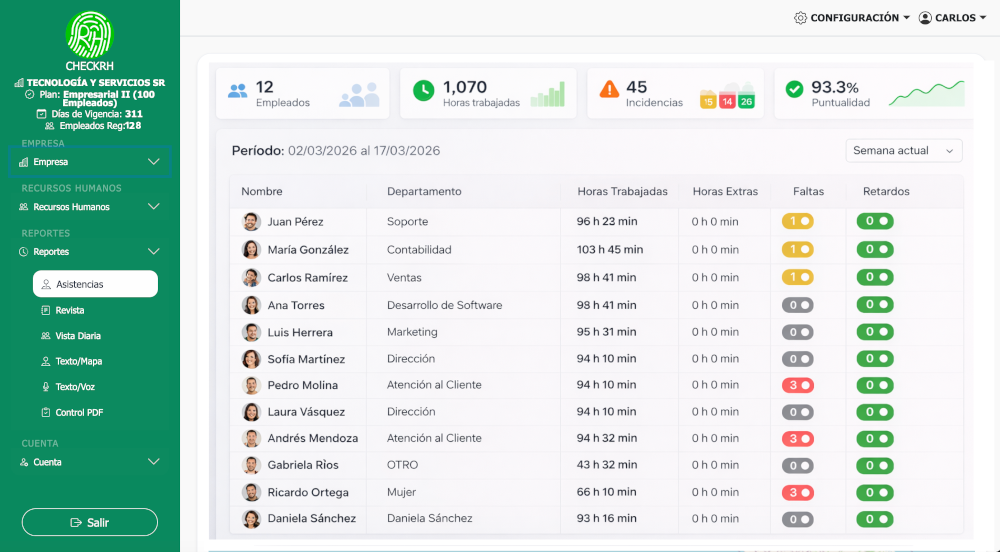Click the Departamento column header
The width and height of the screenshot is (1000, 552).
click(424, 191)
